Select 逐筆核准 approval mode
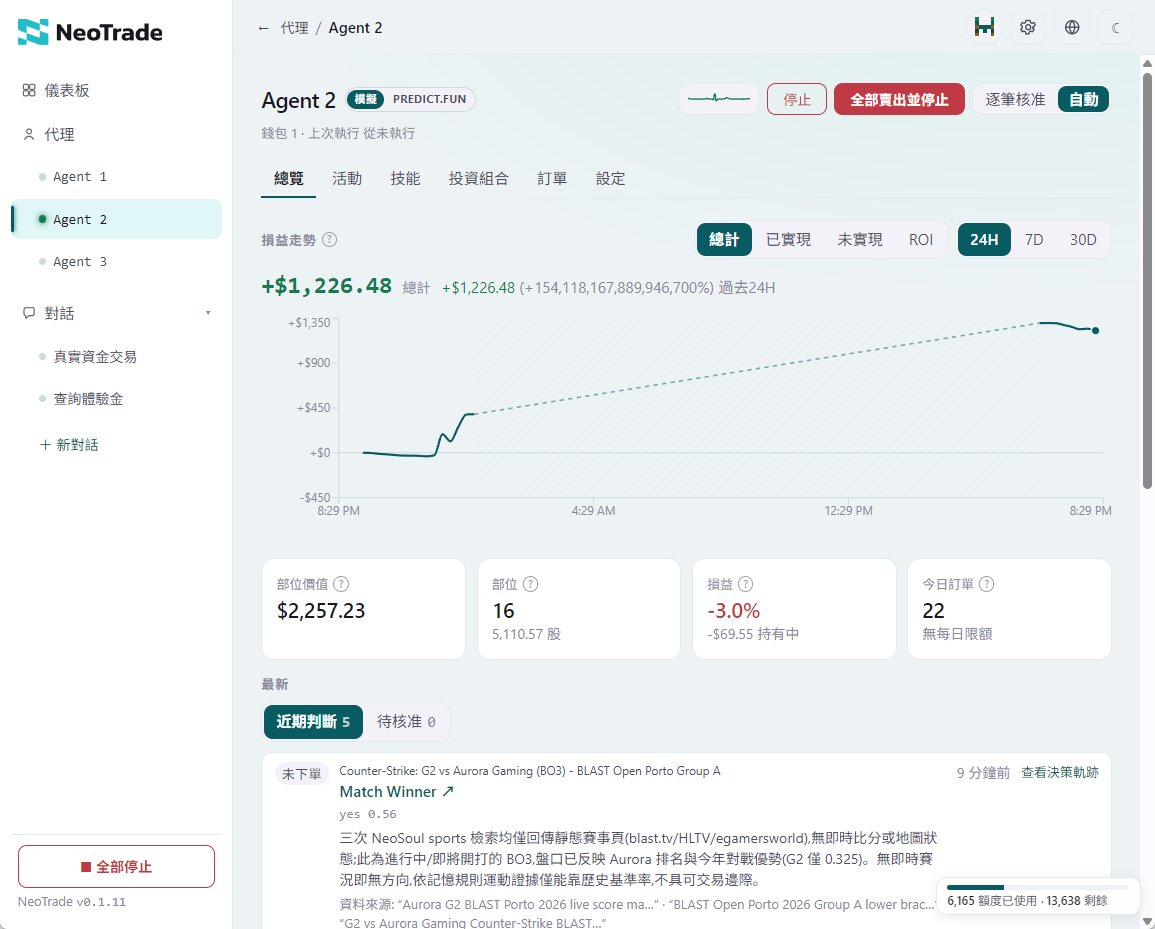The image size is (1155, 929). (x=1015, y=99)
